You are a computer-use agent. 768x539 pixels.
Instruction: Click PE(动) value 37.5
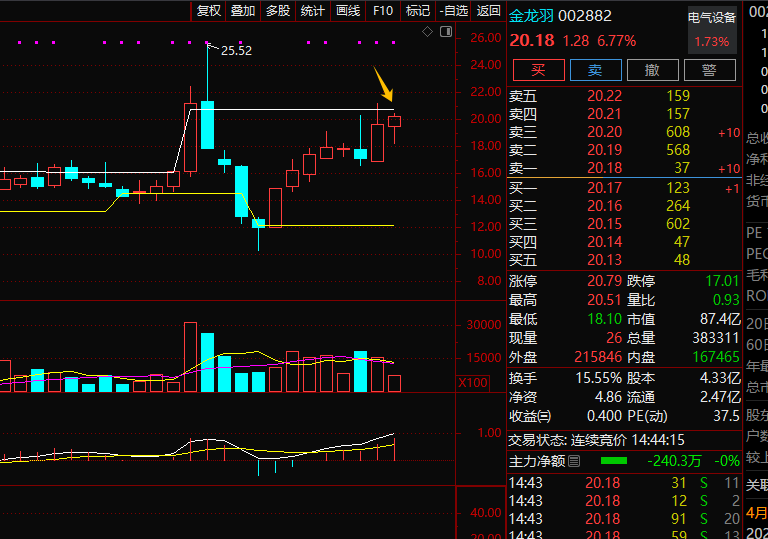pos(726,416)
